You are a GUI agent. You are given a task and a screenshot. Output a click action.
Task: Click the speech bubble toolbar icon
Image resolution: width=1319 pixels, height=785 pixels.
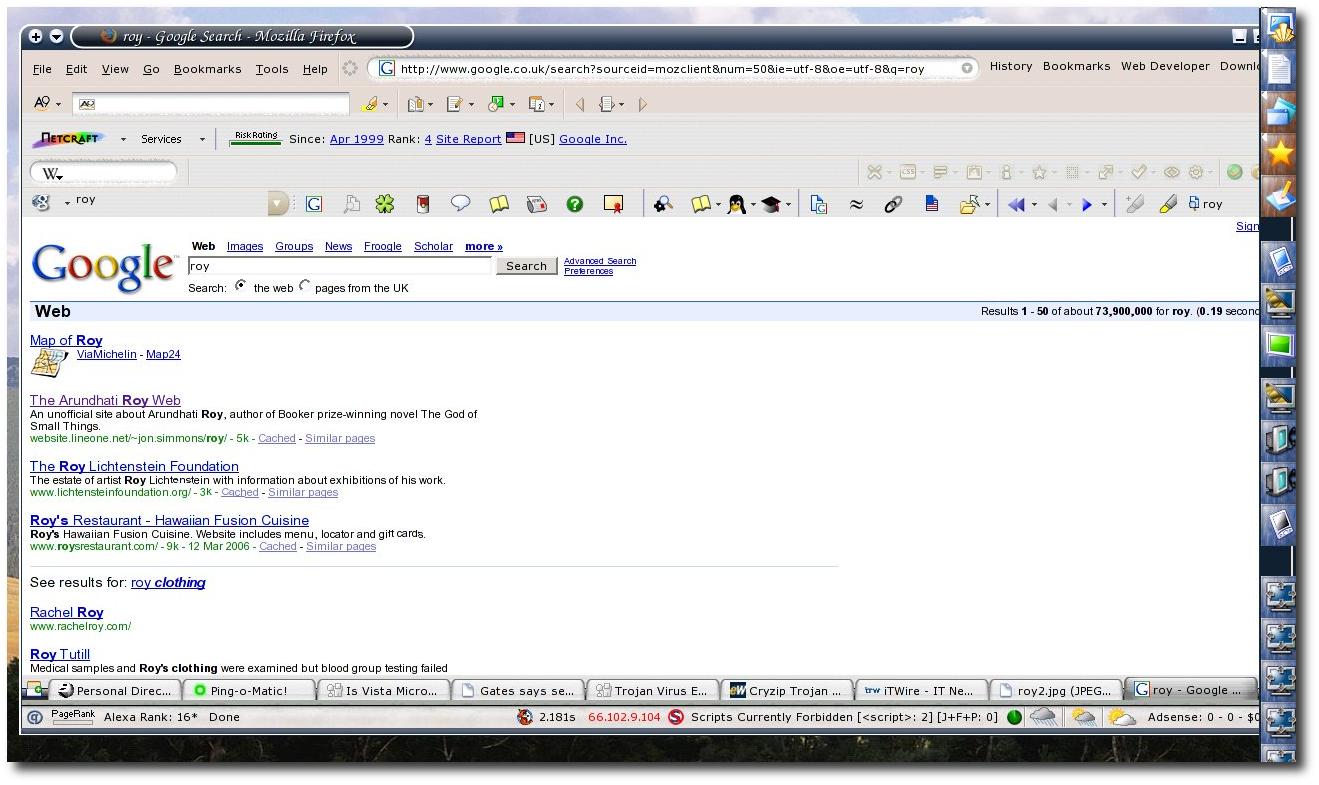point(460,203)
